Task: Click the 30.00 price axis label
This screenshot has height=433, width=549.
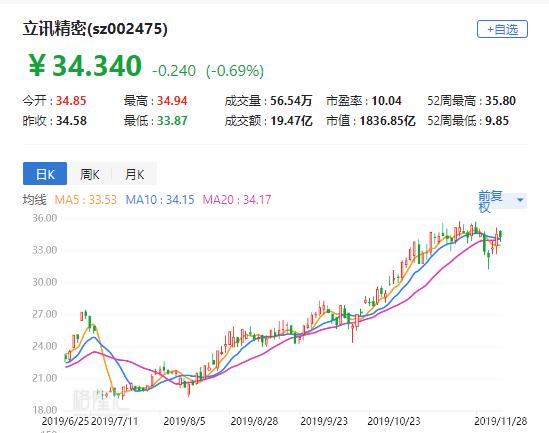Action: [x=44, y=282]
